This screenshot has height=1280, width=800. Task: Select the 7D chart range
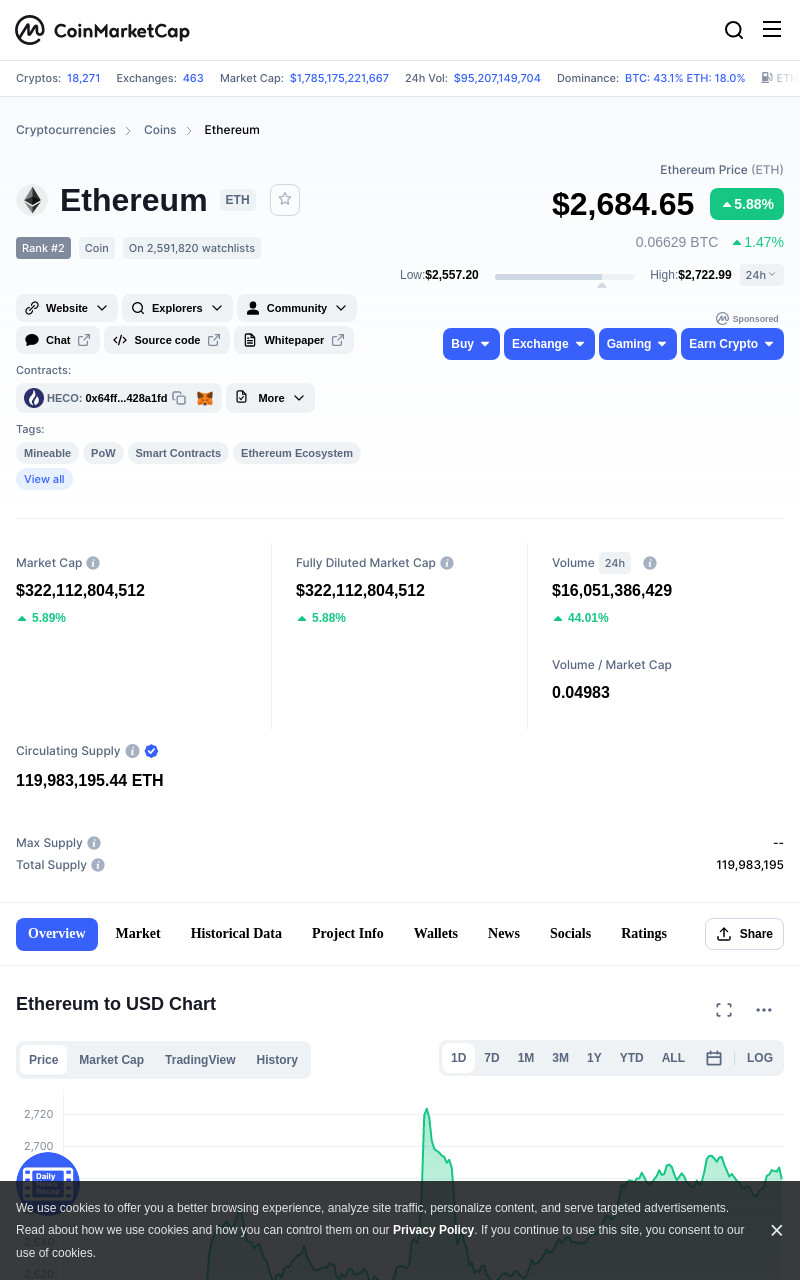pyautogui.click(x=492, y=1058)
